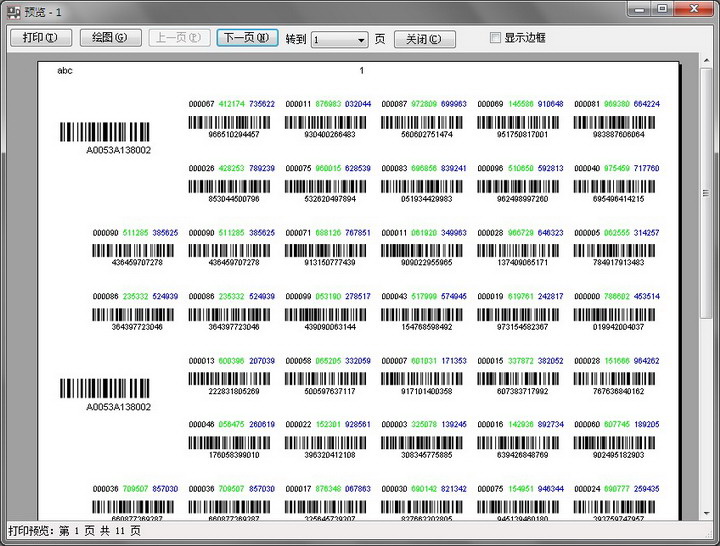Maximize the preview window
The image size is (720, 546).
pyautogui.click(x=662, y=9)
